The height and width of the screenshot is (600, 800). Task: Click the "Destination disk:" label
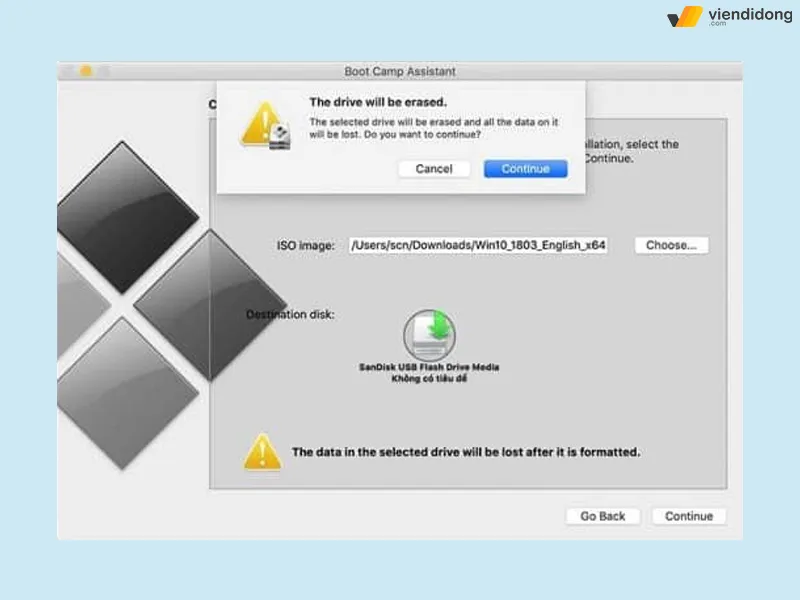290,315
